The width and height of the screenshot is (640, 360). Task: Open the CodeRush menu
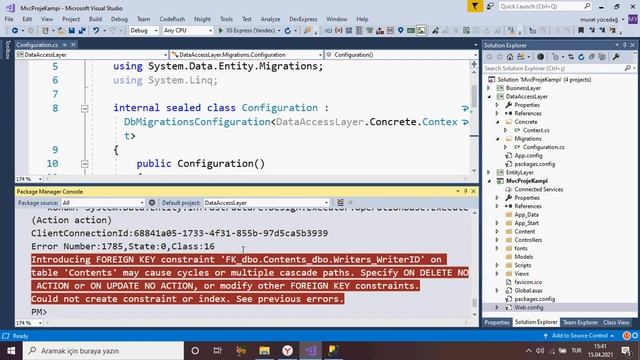(x=172, y=19)
